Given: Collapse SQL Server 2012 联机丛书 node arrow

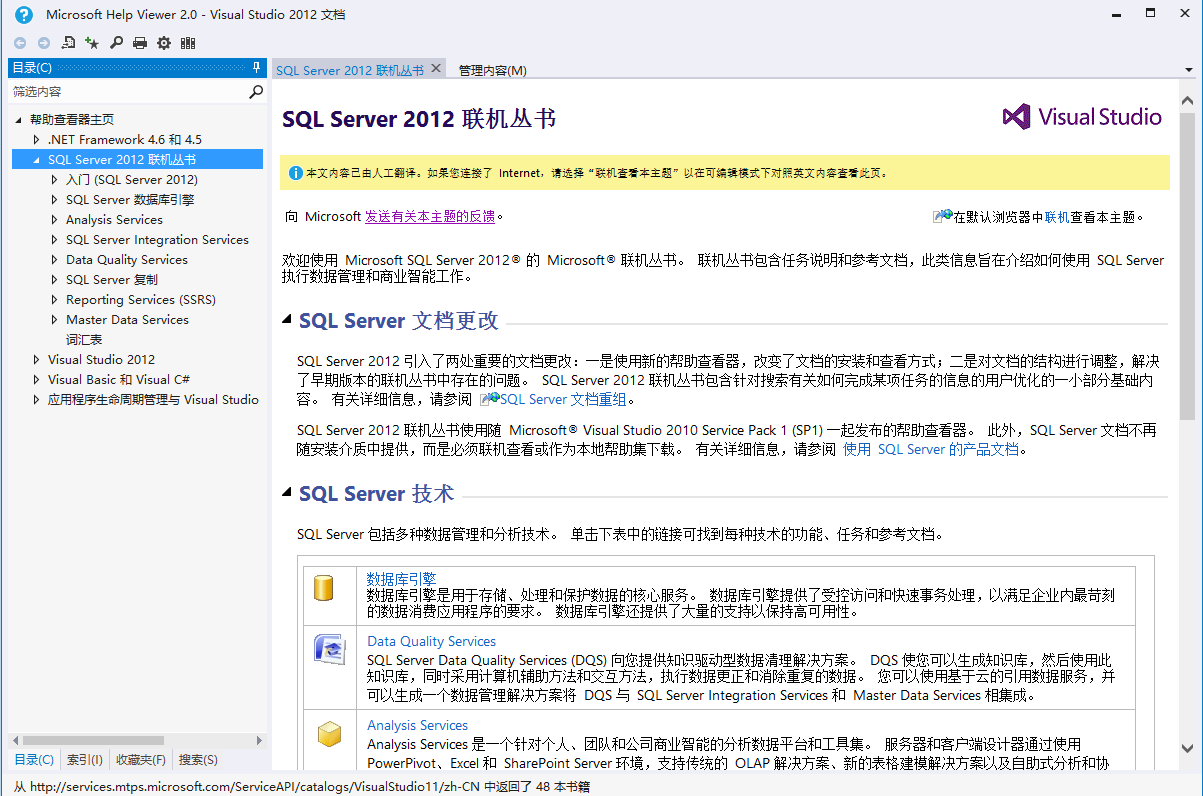Looking at the screenshot, I should [x=37, y=160].
